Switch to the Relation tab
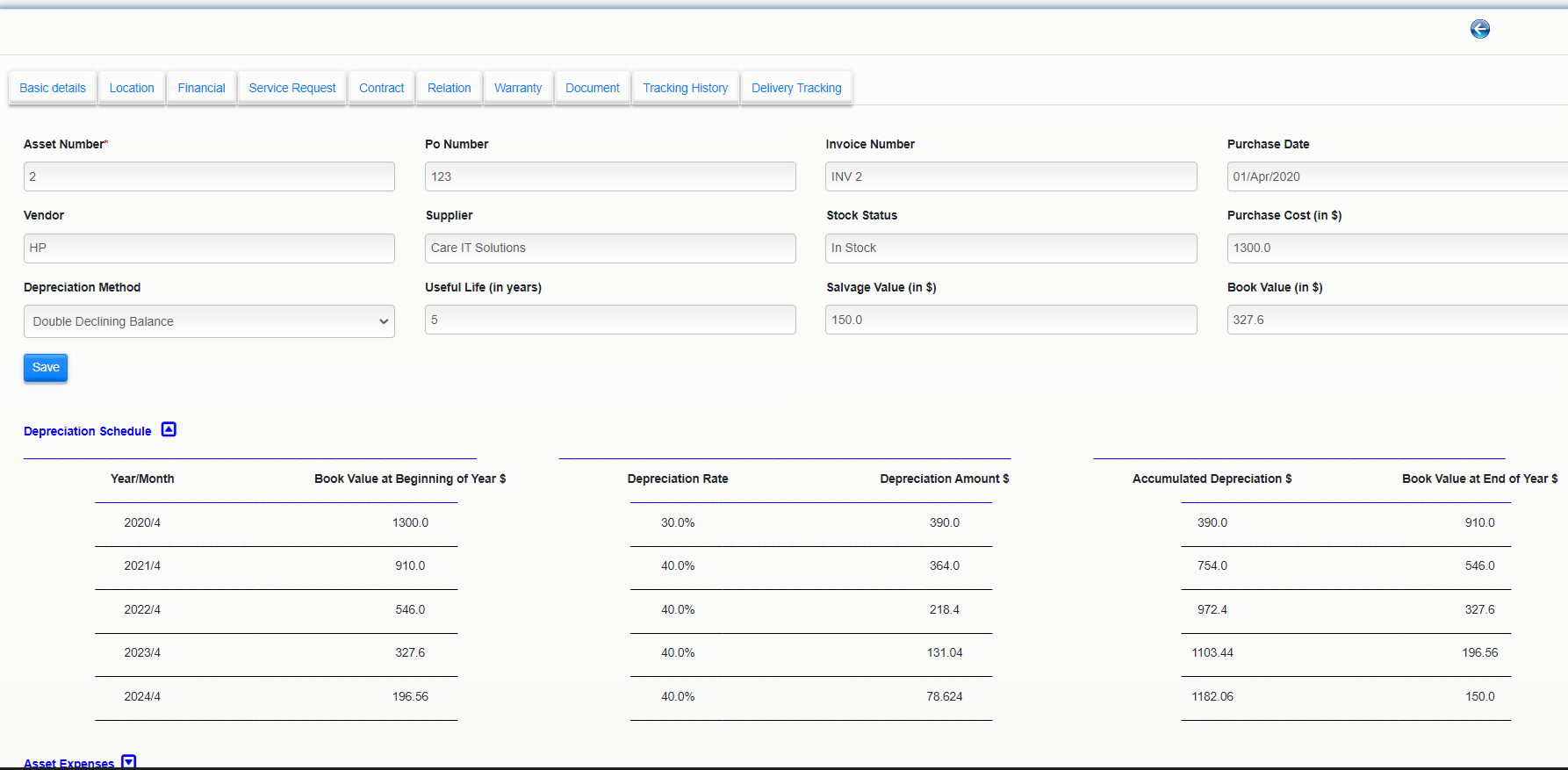 tap(450, 88)
